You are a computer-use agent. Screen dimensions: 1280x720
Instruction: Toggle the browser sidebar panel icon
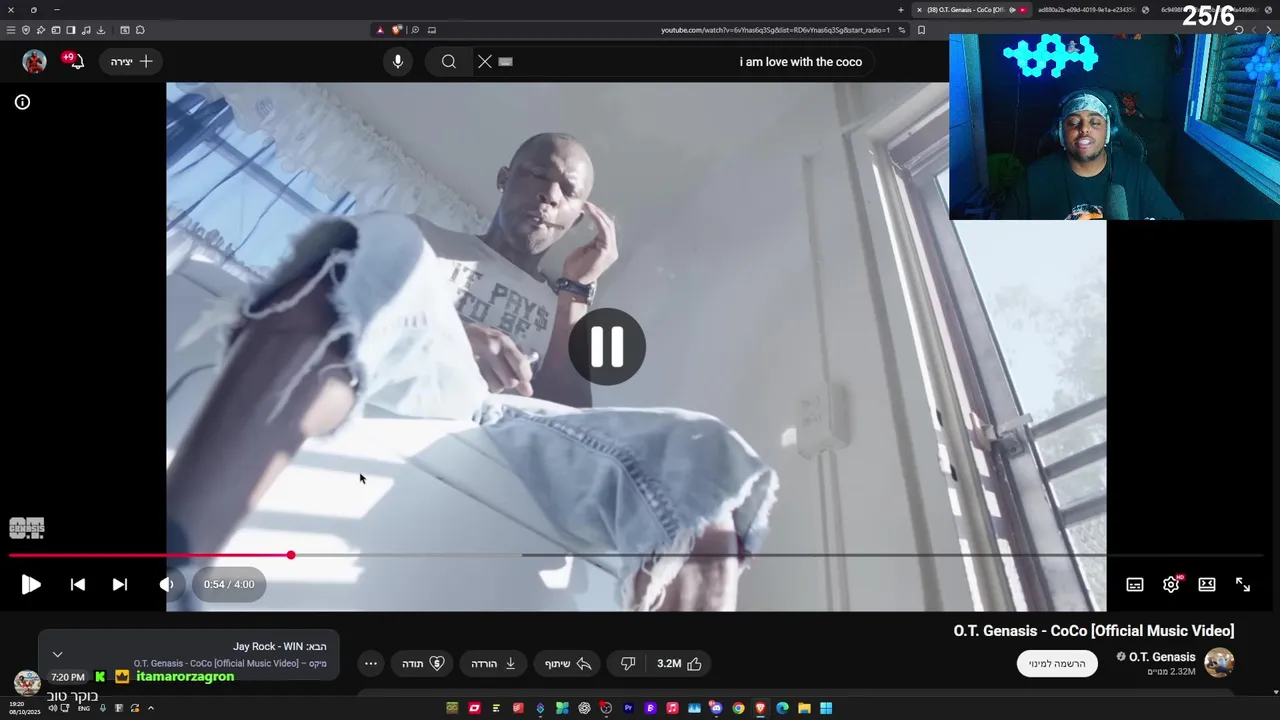click(70, 30)
